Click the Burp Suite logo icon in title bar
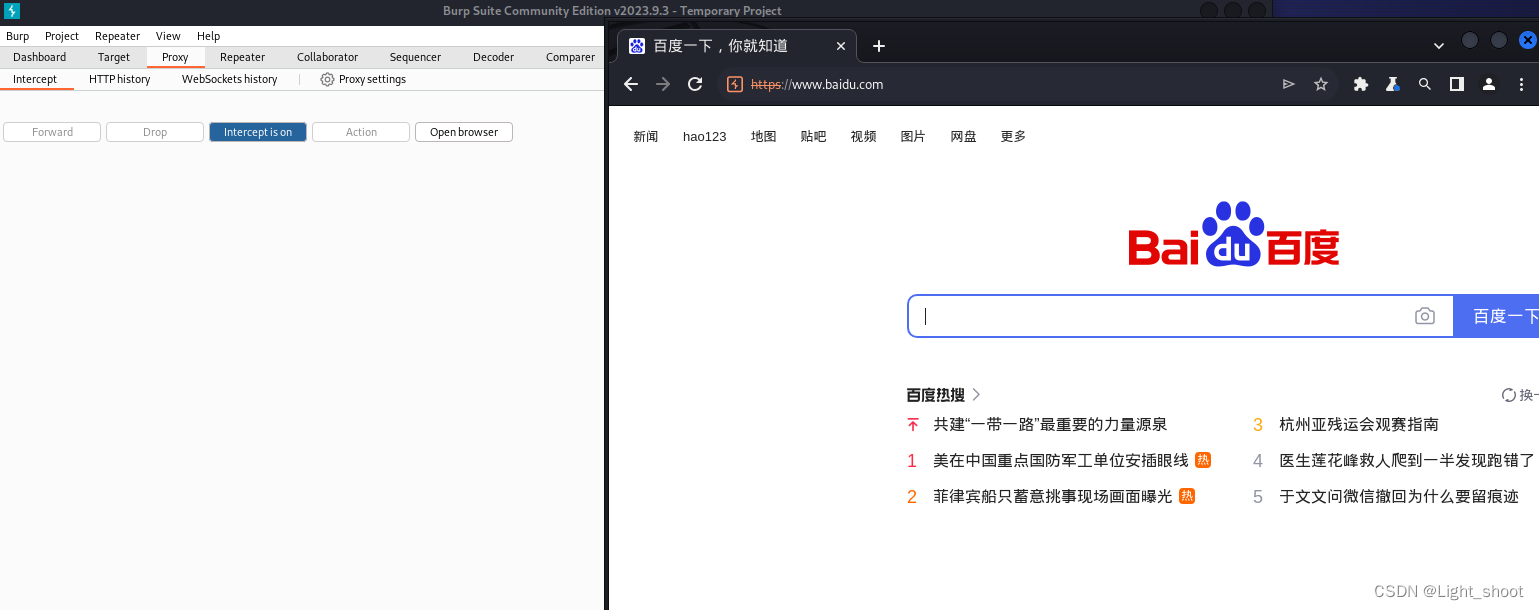This screenshot has height=610, width=1539. pos(12,11)
